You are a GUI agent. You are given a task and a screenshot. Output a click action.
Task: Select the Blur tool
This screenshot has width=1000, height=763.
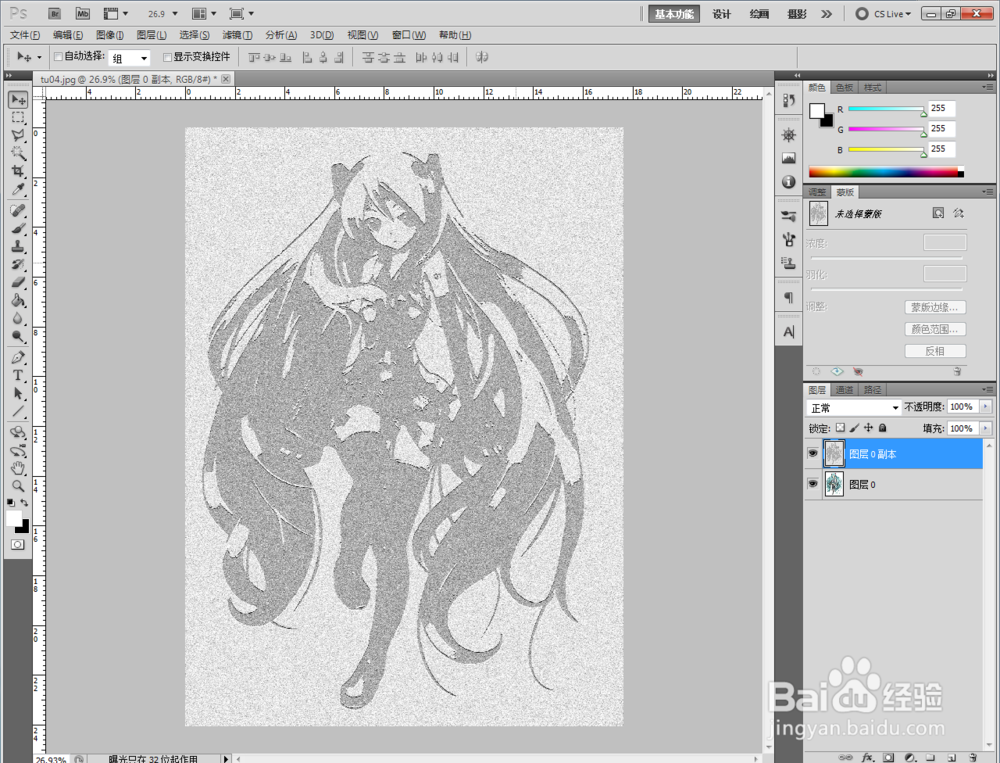click(18, 318)
